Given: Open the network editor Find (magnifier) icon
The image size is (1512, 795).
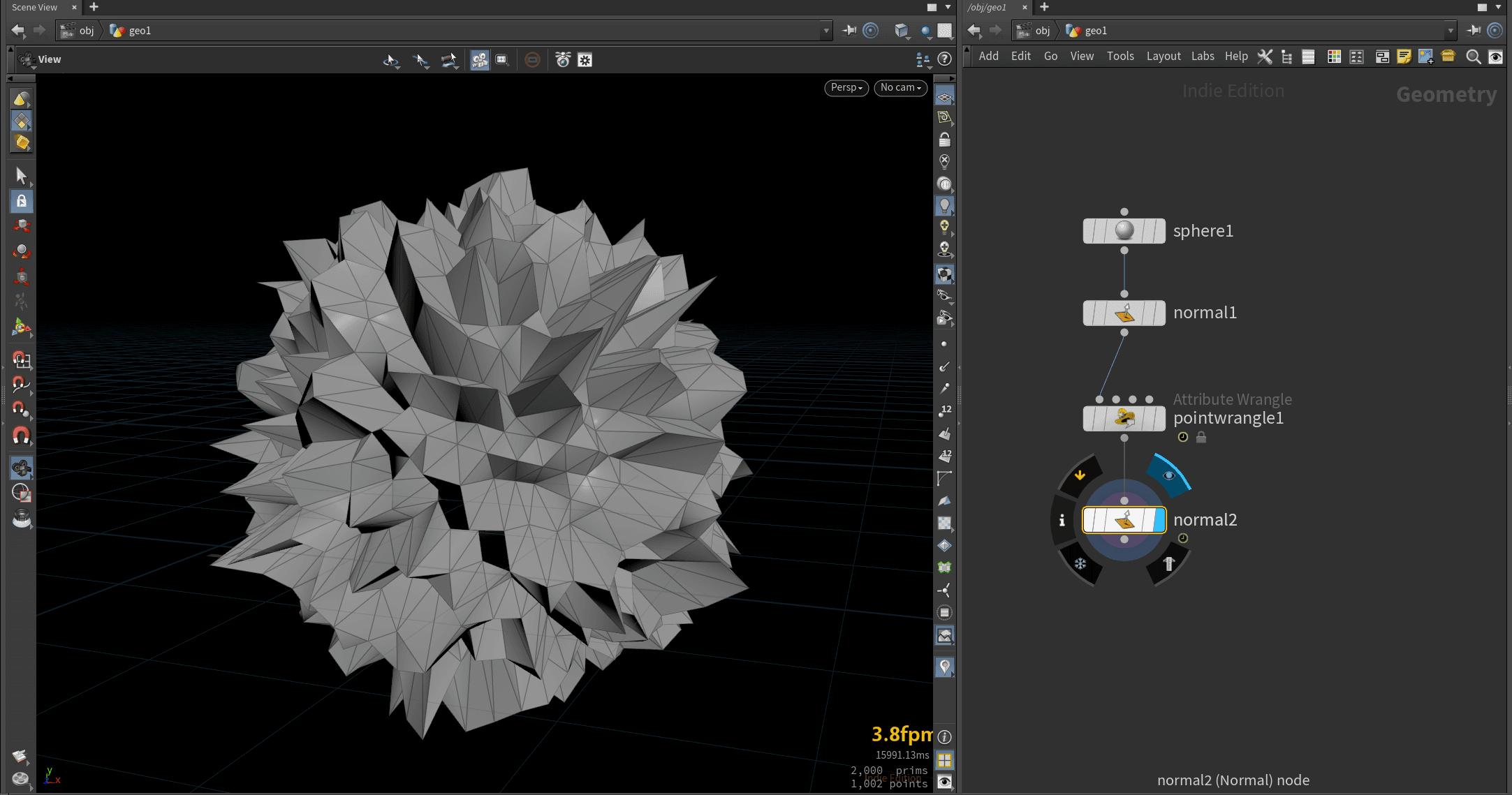Looking at the screenshot, I should click(1473, 57).
